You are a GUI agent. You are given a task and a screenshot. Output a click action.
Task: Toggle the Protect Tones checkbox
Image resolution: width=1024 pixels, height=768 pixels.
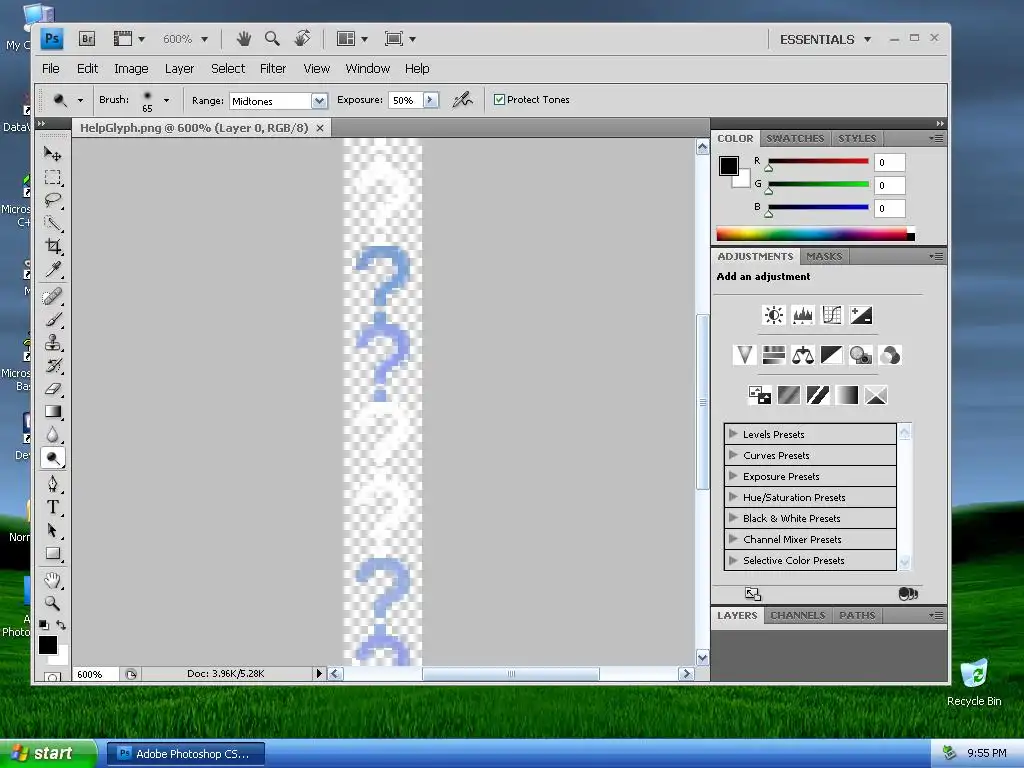coord(500,100)
